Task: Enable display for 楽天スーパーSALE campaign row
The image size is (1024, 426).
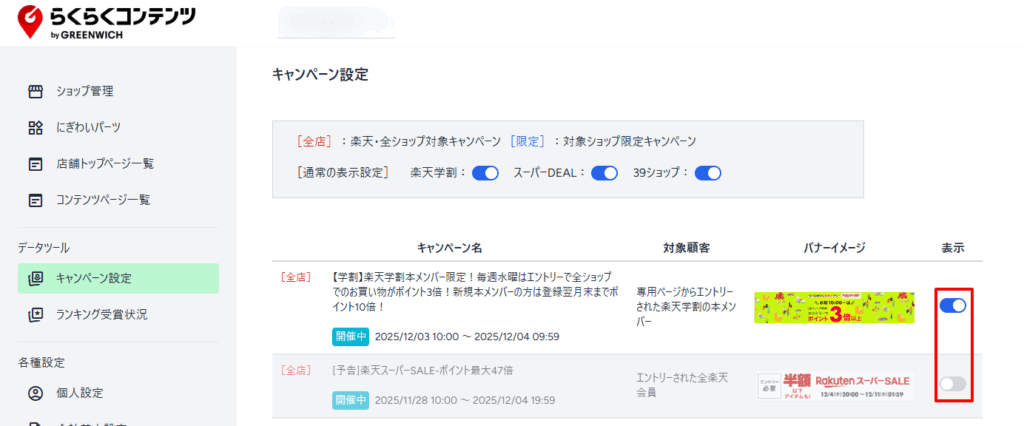Action: [x=953, y=384]
